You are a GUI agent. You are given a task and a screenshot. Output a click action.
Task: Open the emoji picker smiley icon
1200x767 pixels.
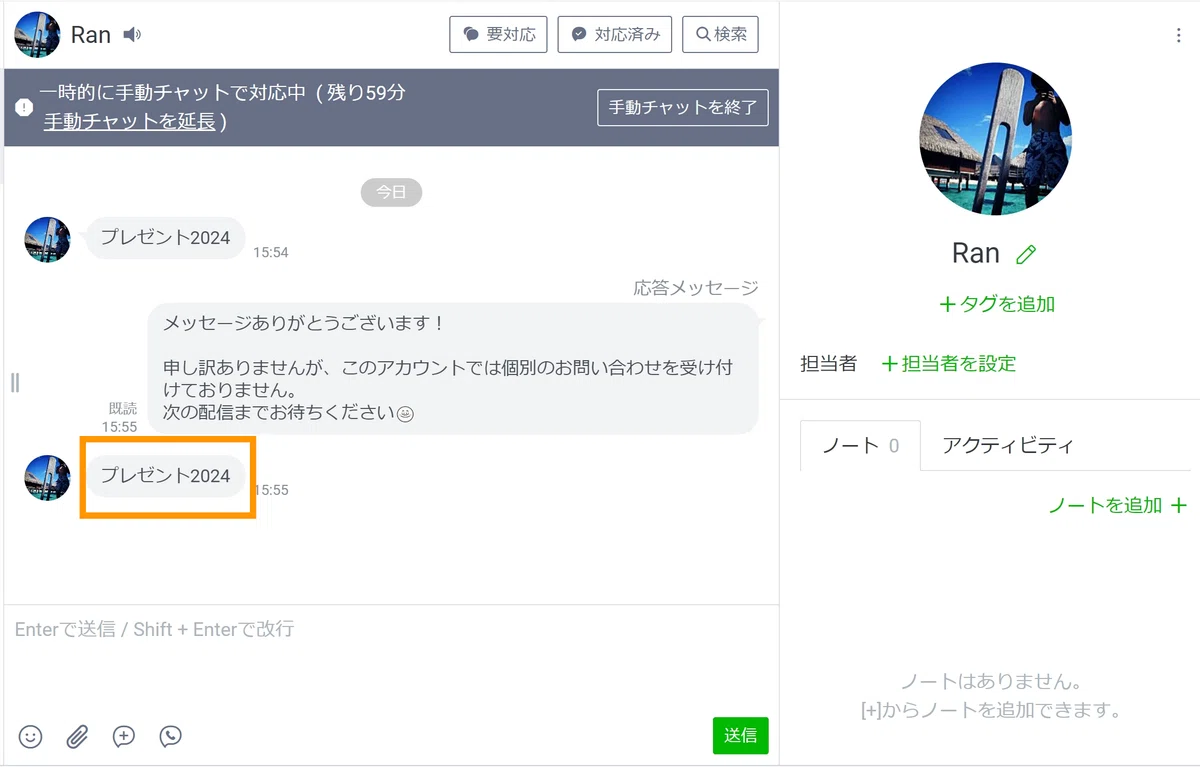(x=31, y=736)
